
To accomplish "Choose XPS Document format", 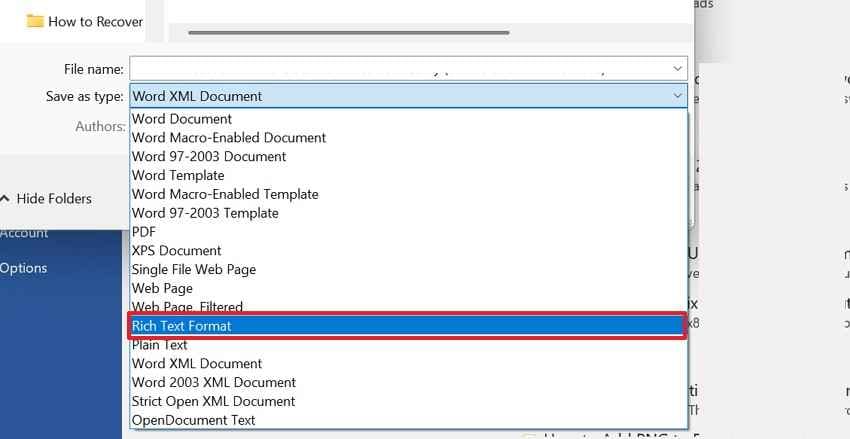I will (409, 251).
